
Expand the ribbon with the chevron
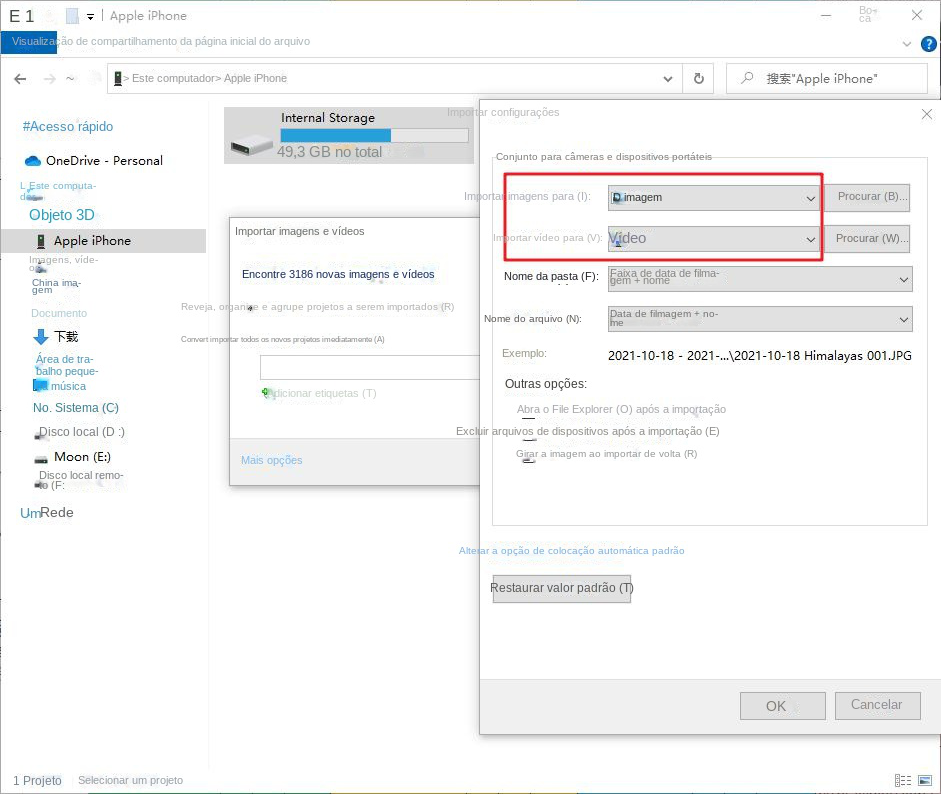pos(907,44)
